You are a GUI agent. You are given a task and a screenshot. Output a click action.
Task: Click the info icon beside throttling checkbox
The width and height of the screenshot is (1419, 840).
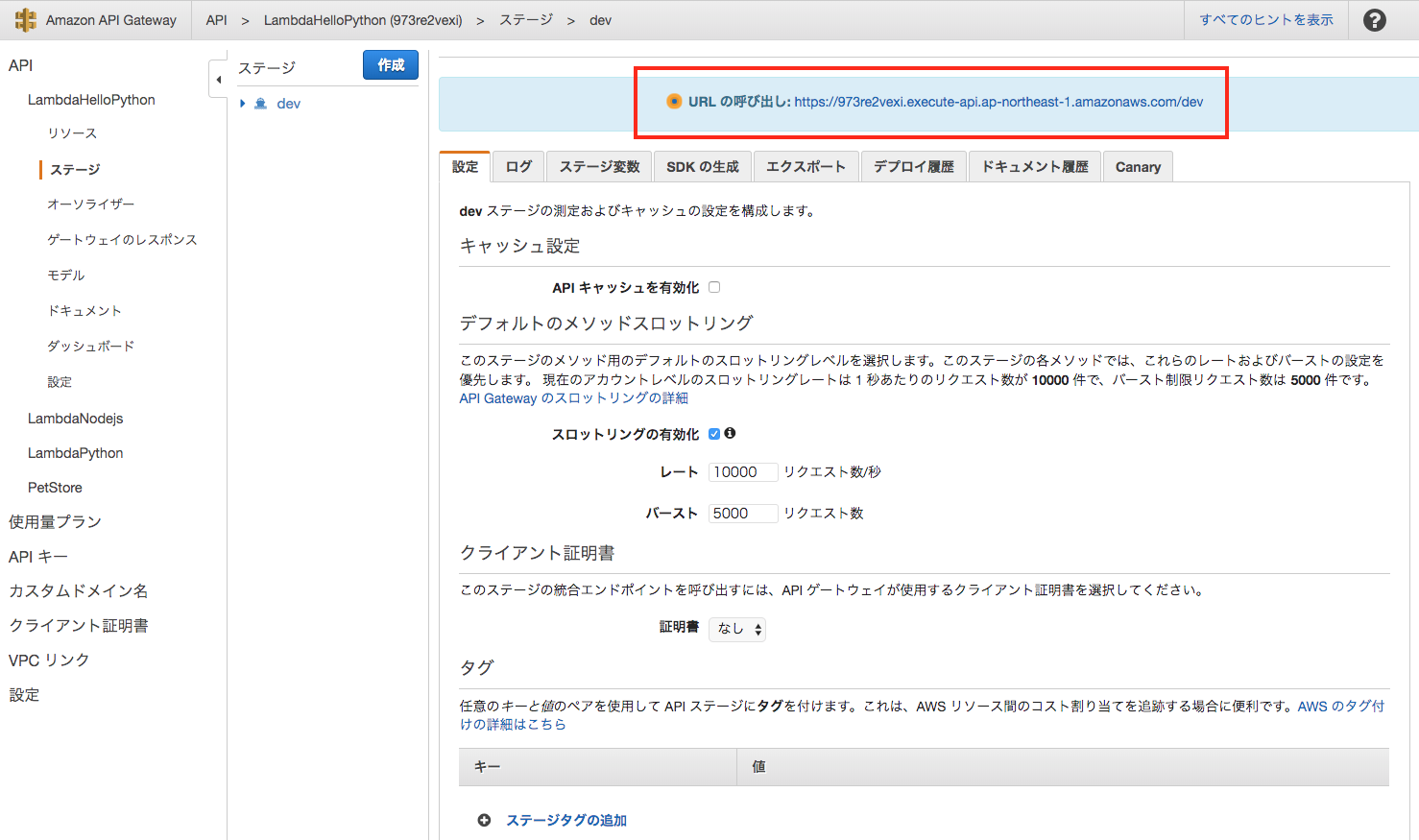click(x=730, y=433)
